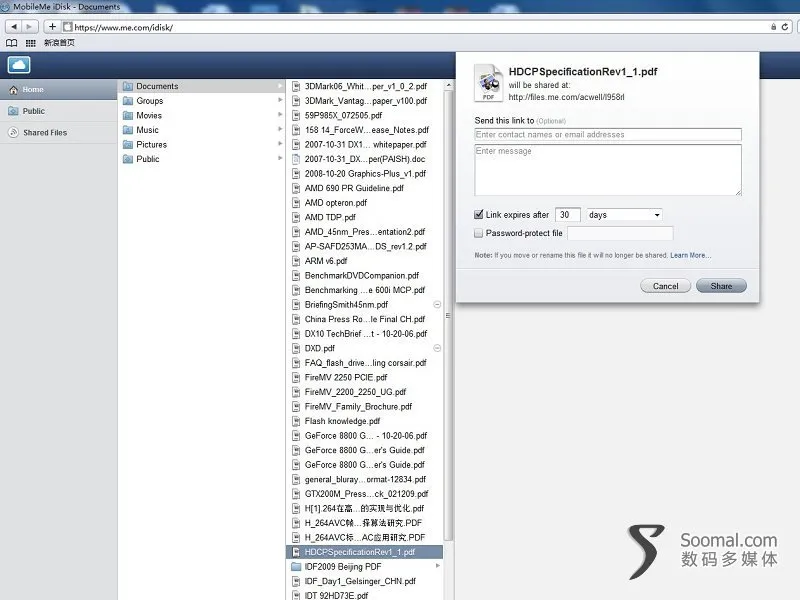Click the Cancel button
The image size is (800, 600).
(x=665, y=286)
